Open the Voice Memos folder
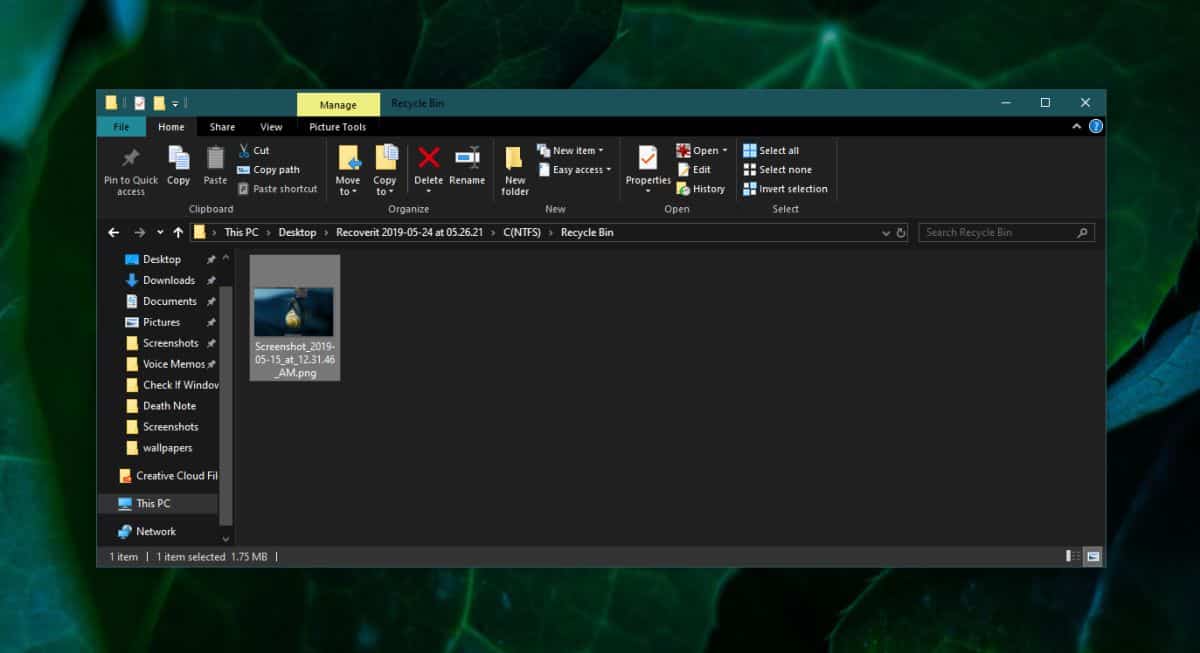The width and height of the screenshot is (1200, 653). (173, 364)
